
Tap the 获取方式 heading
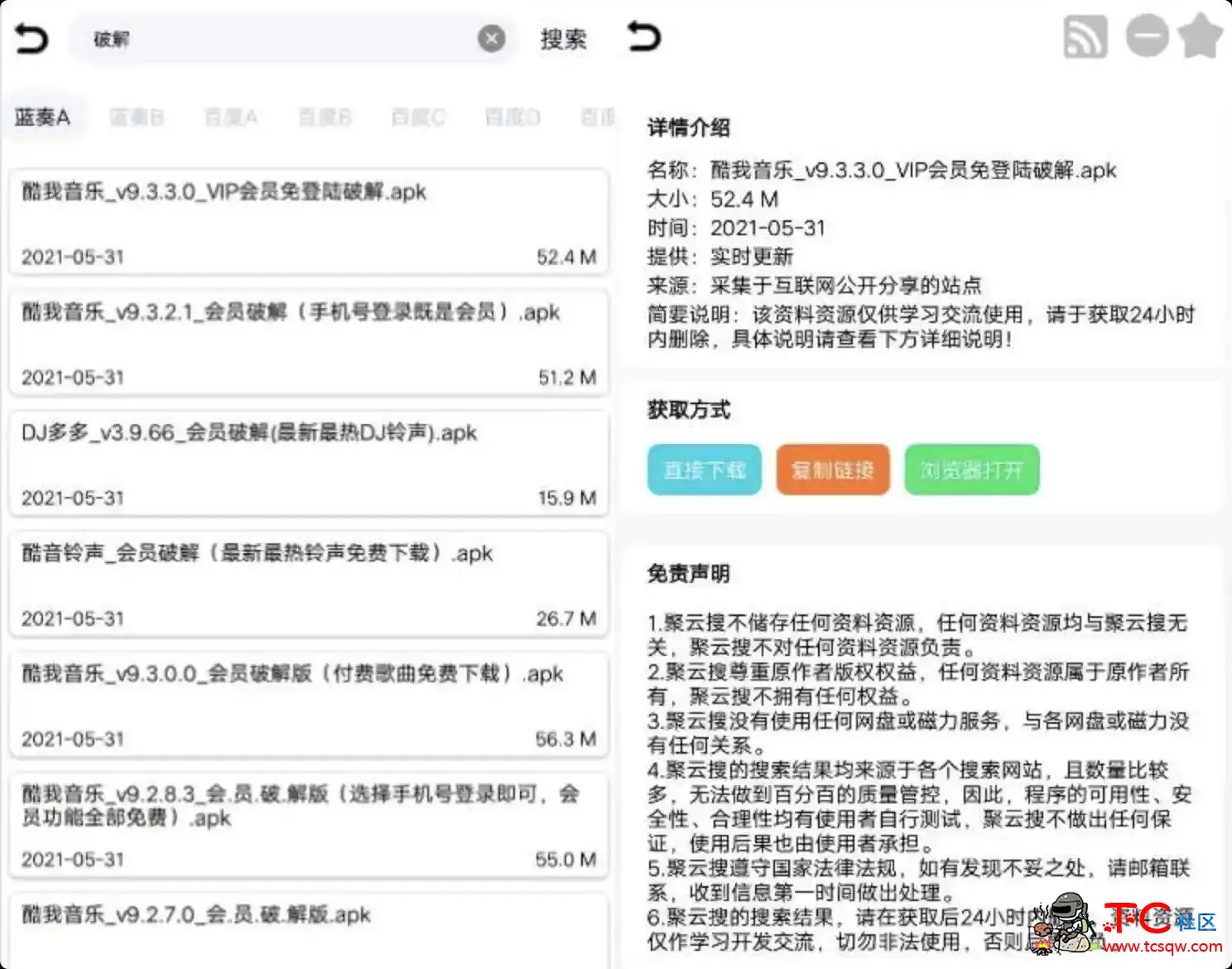[688, 409]
